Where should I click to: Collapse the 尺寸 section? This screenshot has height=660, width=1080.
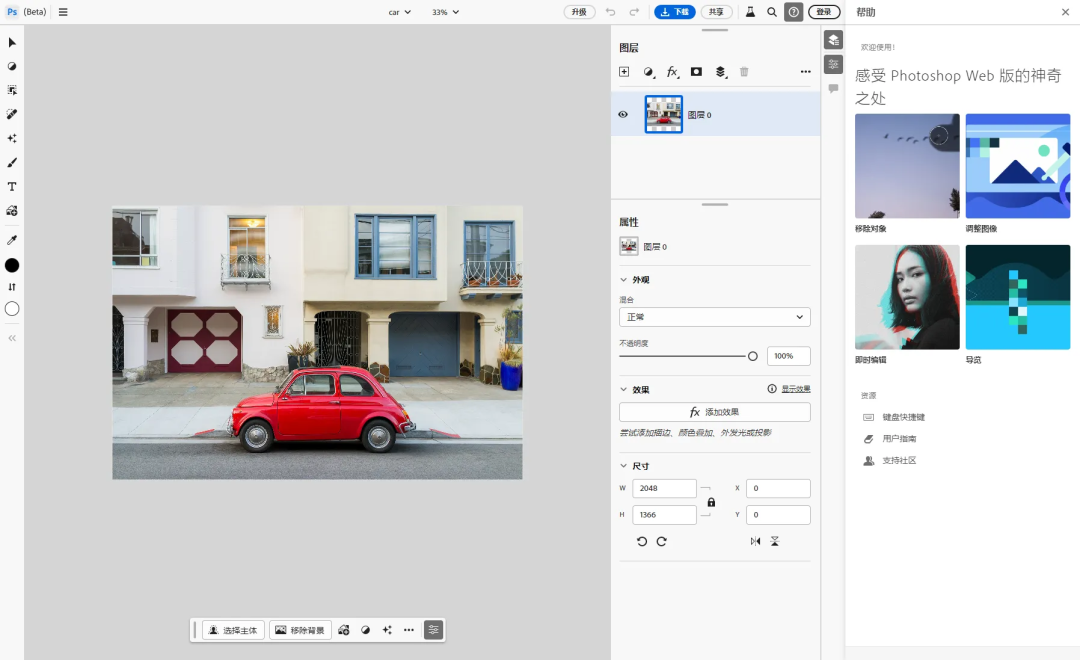624,466
